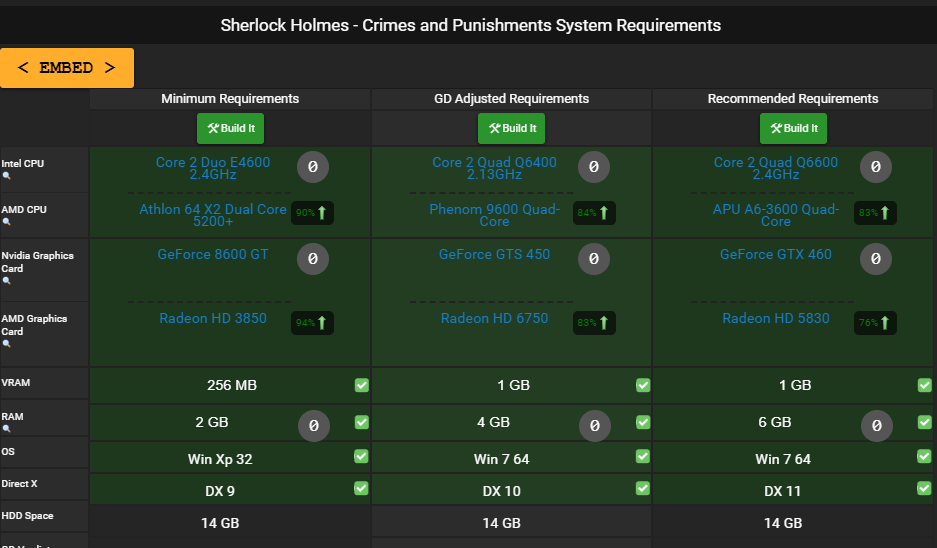Click Build It under GD Adjusted Requirements
The width and height of the screenshot is (937, 548).
point(512,128)
